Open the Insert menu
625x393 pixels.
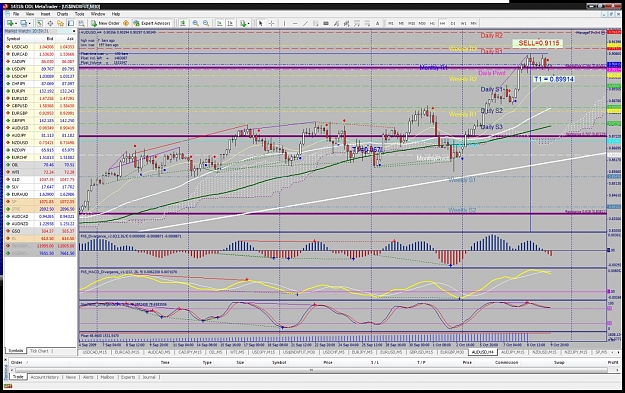click(45, 14)
